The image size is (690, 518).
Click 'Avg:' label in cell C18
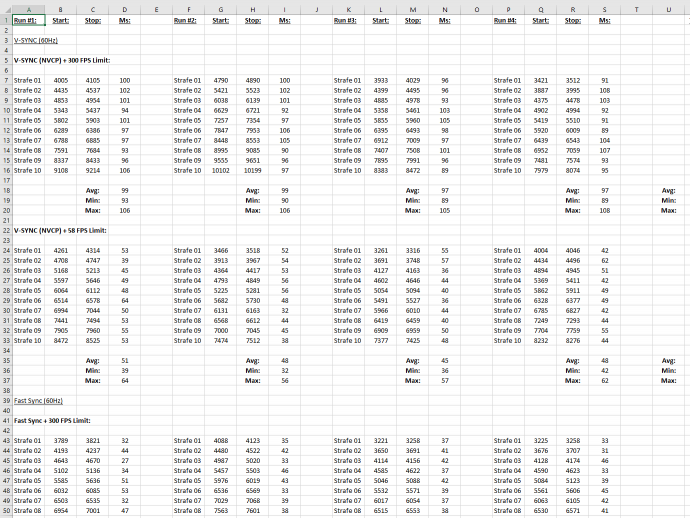[x=92, y=191]
